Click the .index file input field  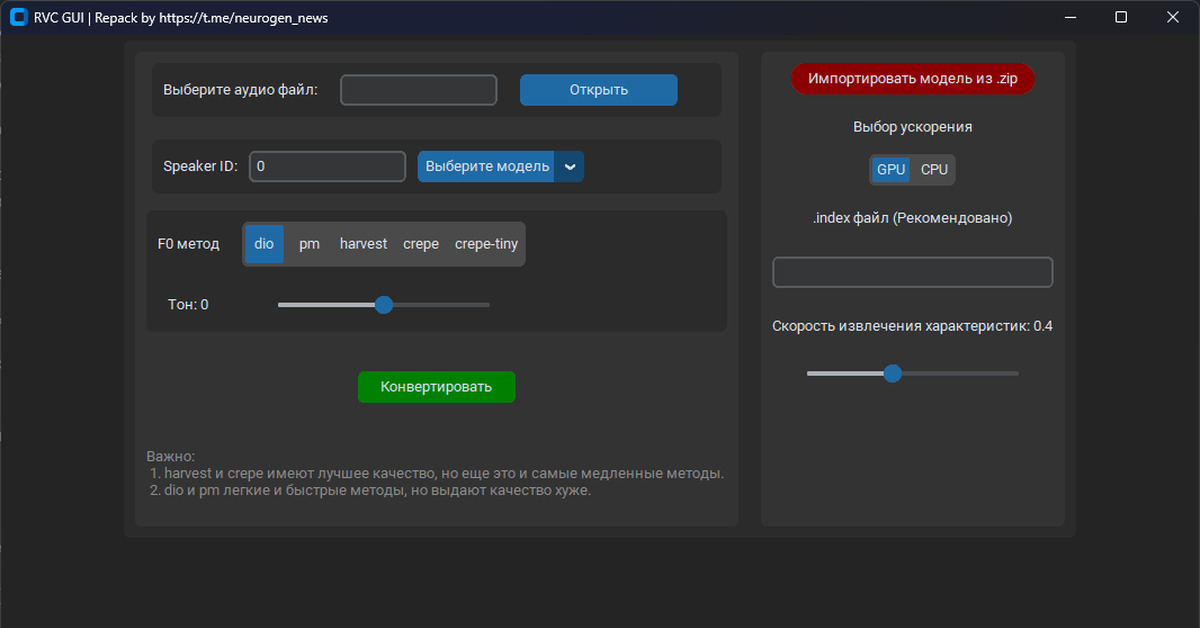tap(912, 272)
